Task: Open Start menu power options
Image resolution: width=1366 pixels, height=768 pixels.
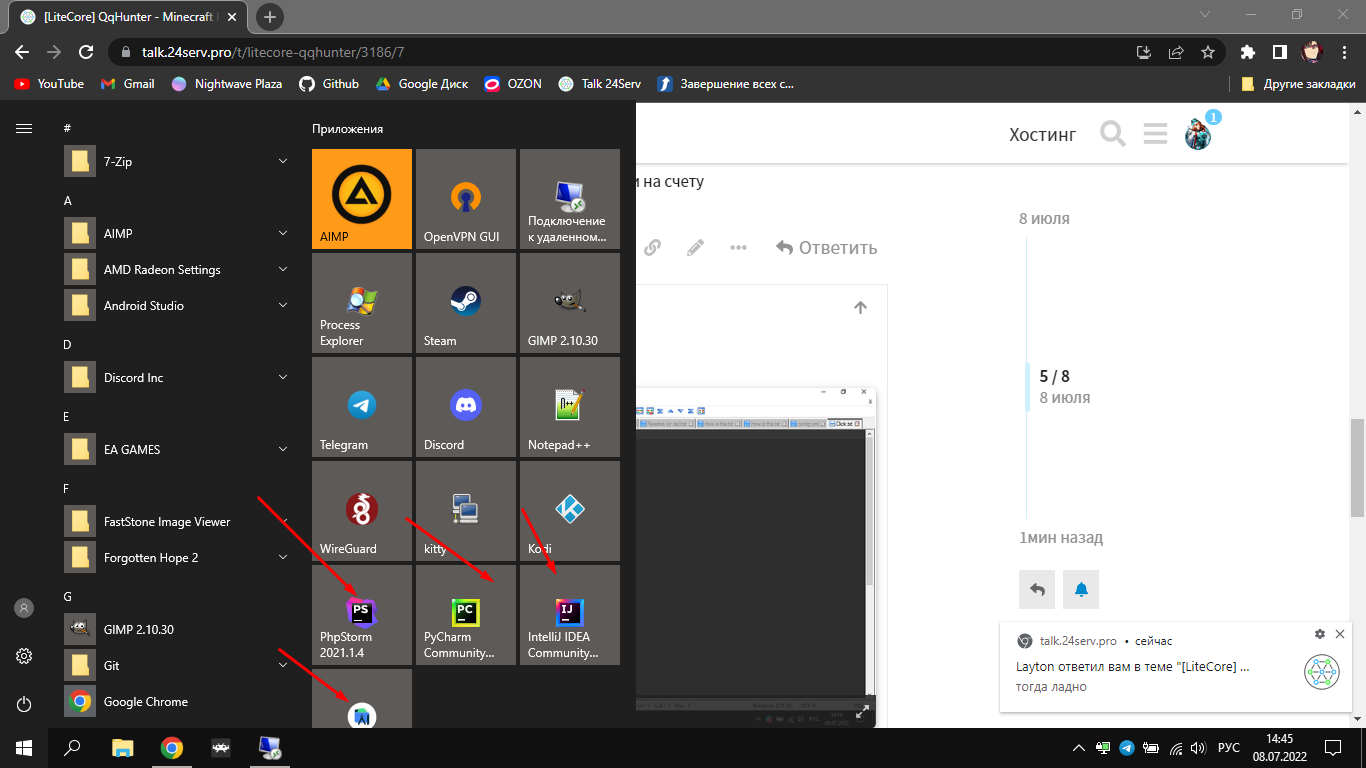Action: [x=24, y=704]
